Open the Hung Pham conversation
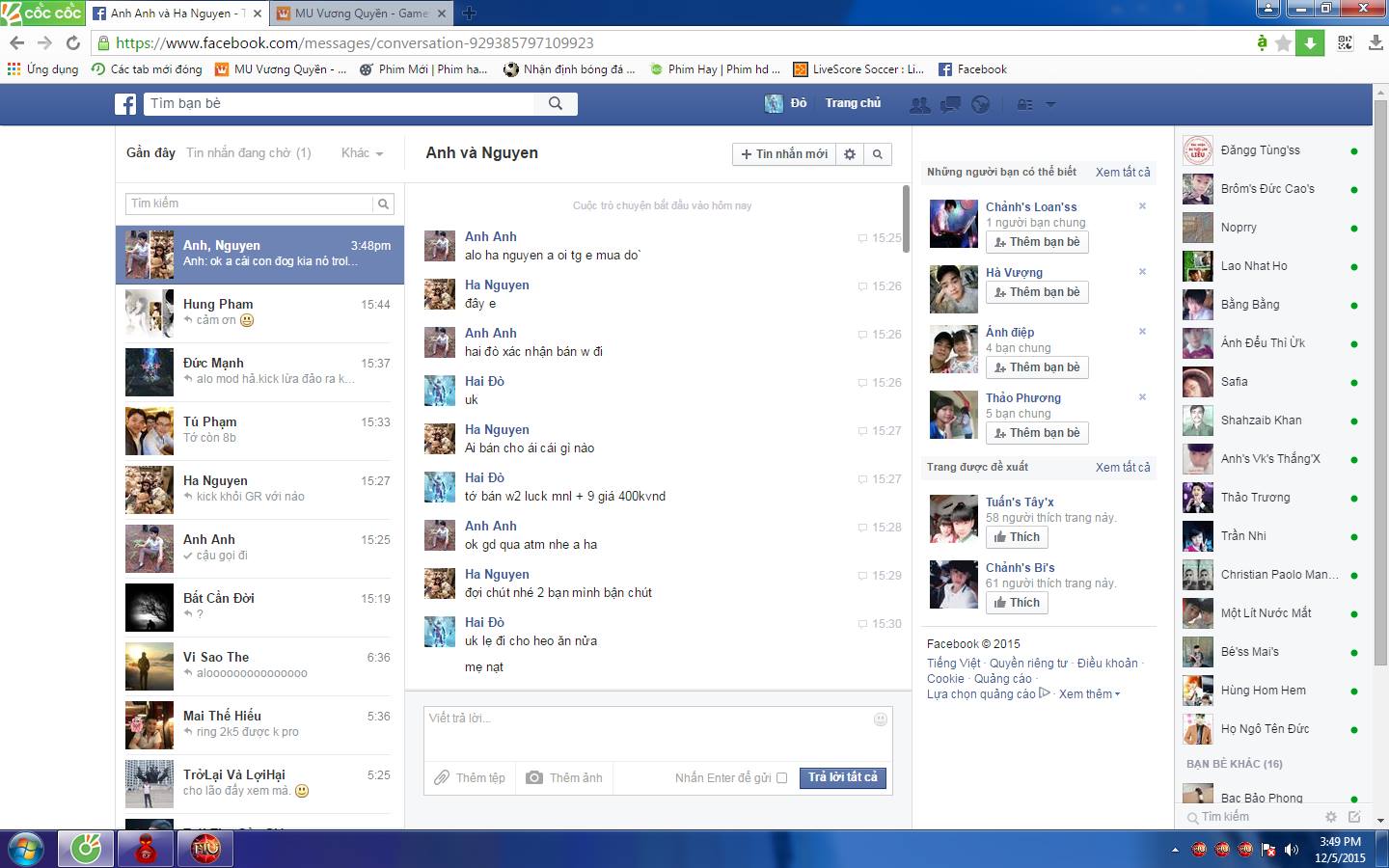1389x868 pixels. [x=259, y=312]
